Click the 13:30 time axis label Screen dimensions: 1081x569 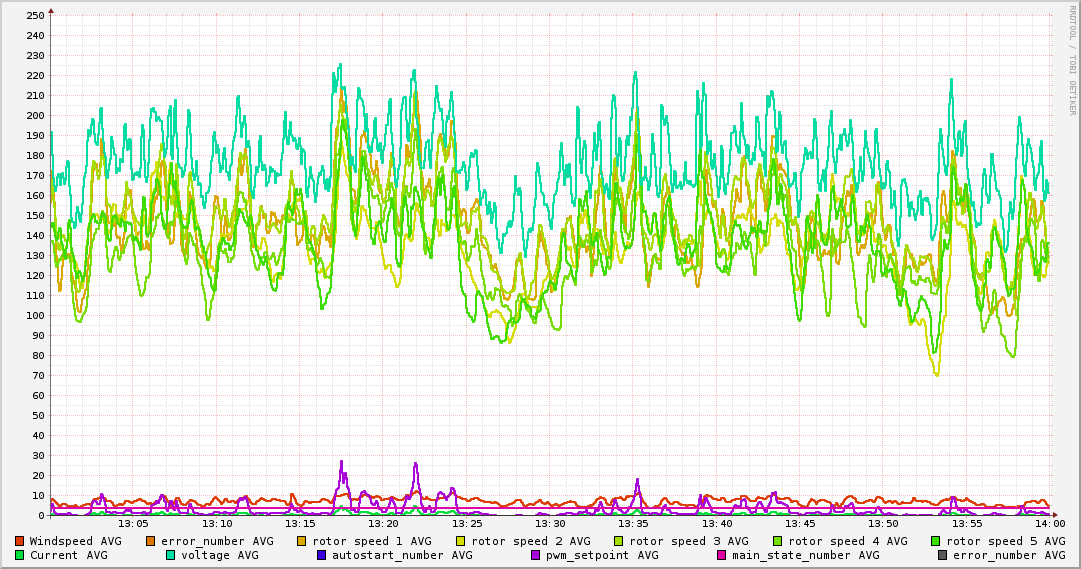pyautogui.click(x=550, y=524)
